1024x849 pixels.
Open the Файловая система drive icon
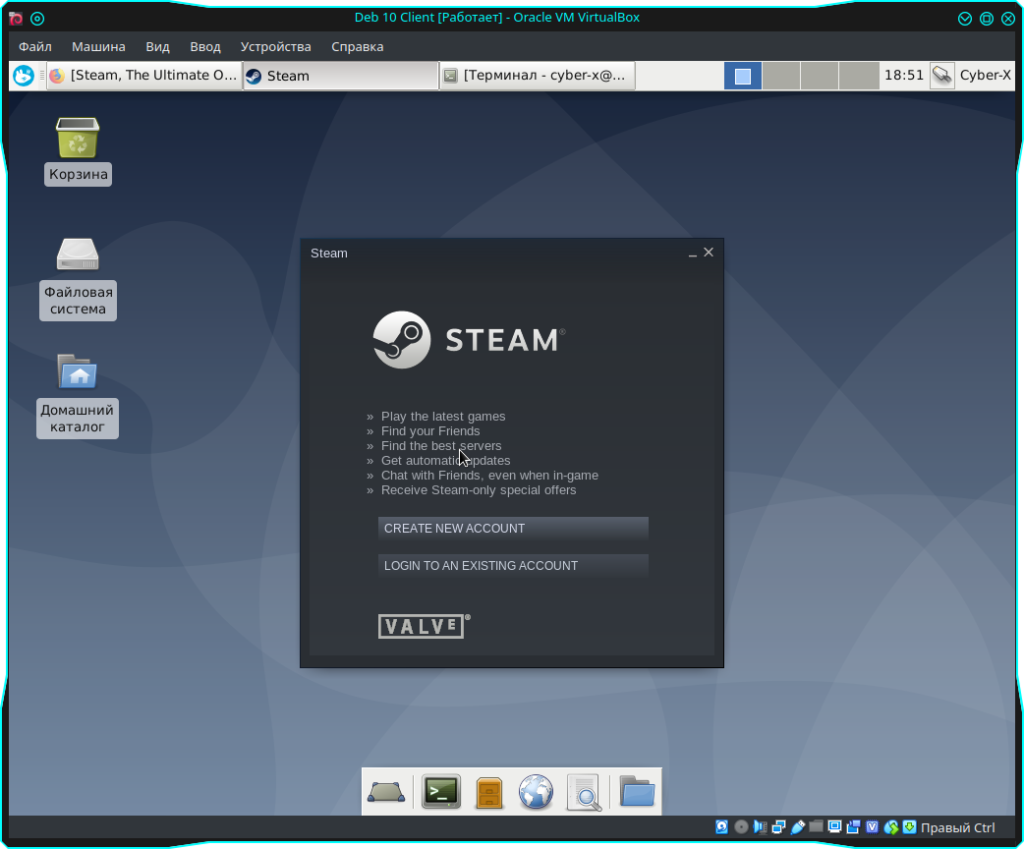(x=78, y=255)
